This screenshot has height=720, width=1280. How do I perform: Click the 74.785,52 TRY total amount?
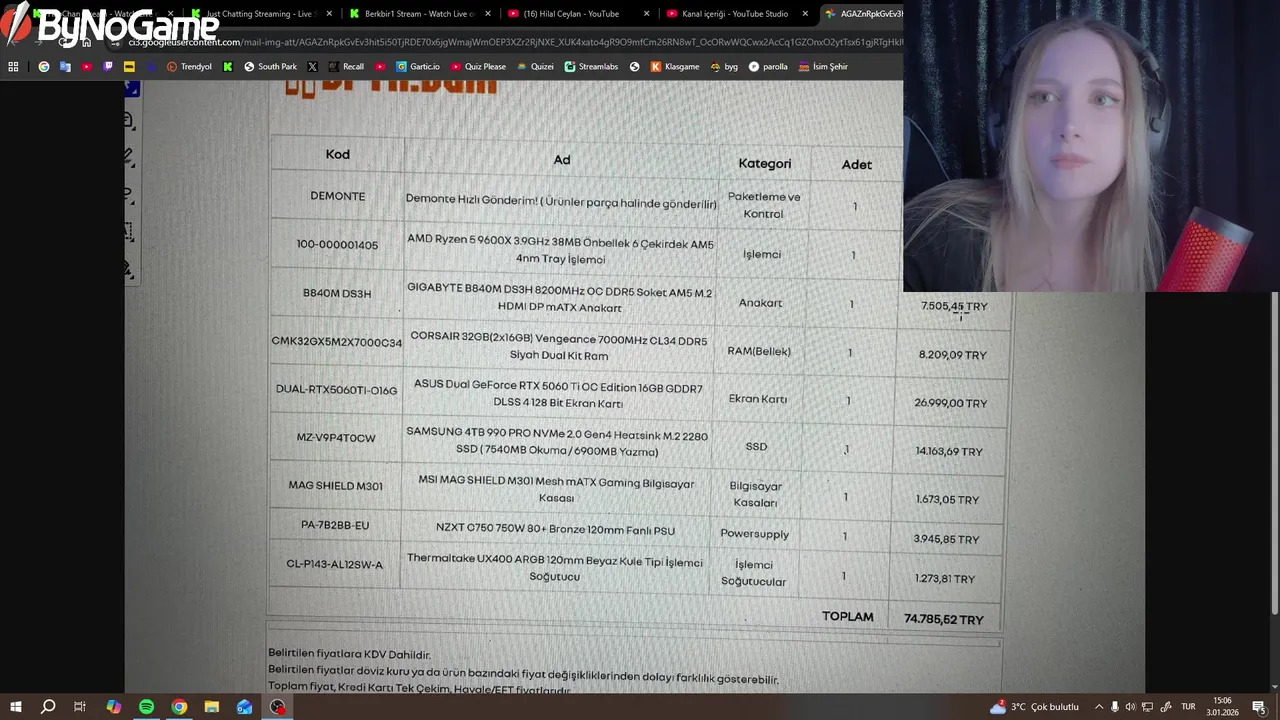(x=944, y=620)
